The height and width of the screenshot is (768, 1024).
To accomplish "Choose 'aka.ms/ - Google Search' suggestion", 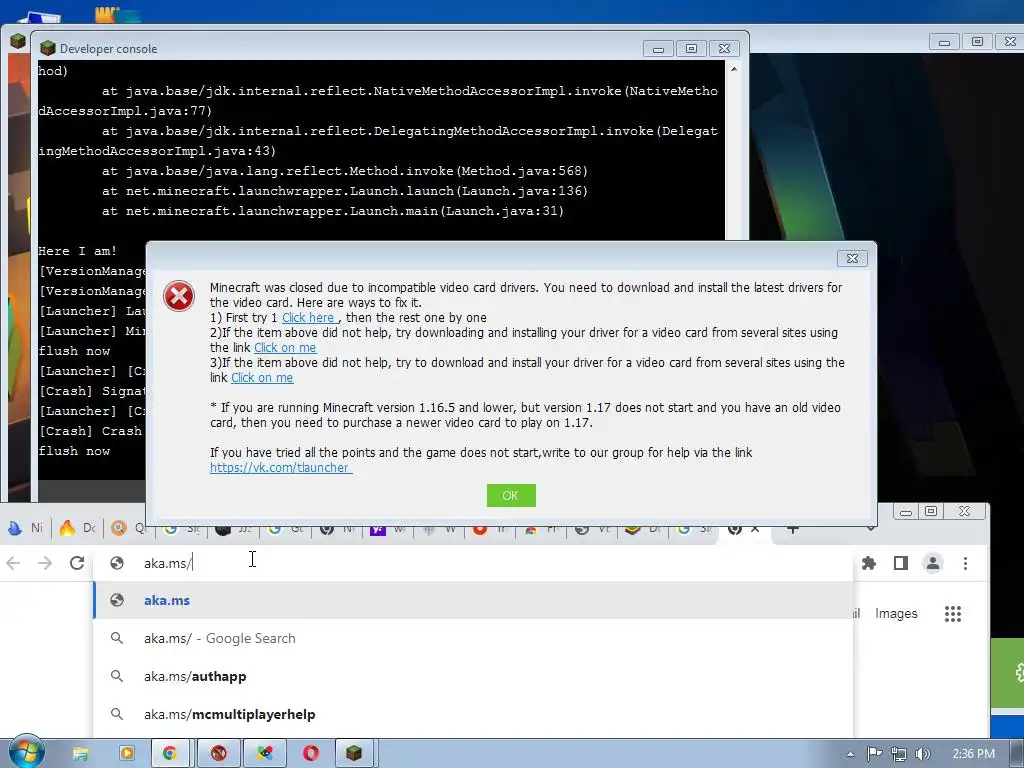I will 473,638.
